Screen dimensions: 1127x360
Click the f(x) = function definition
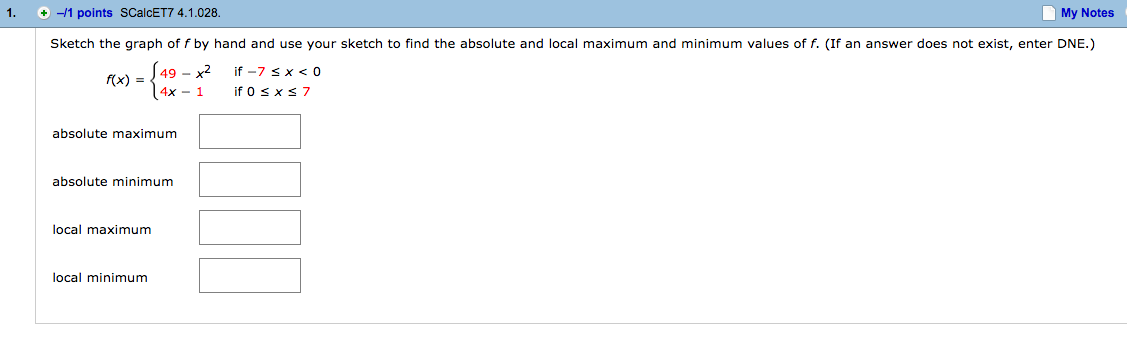125,80
